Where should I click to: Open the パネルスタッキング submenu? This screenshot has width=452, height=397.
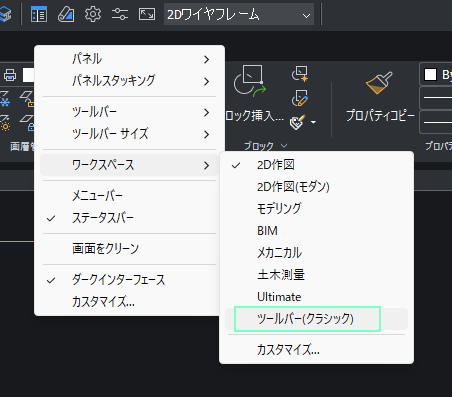tap(129, 81)
